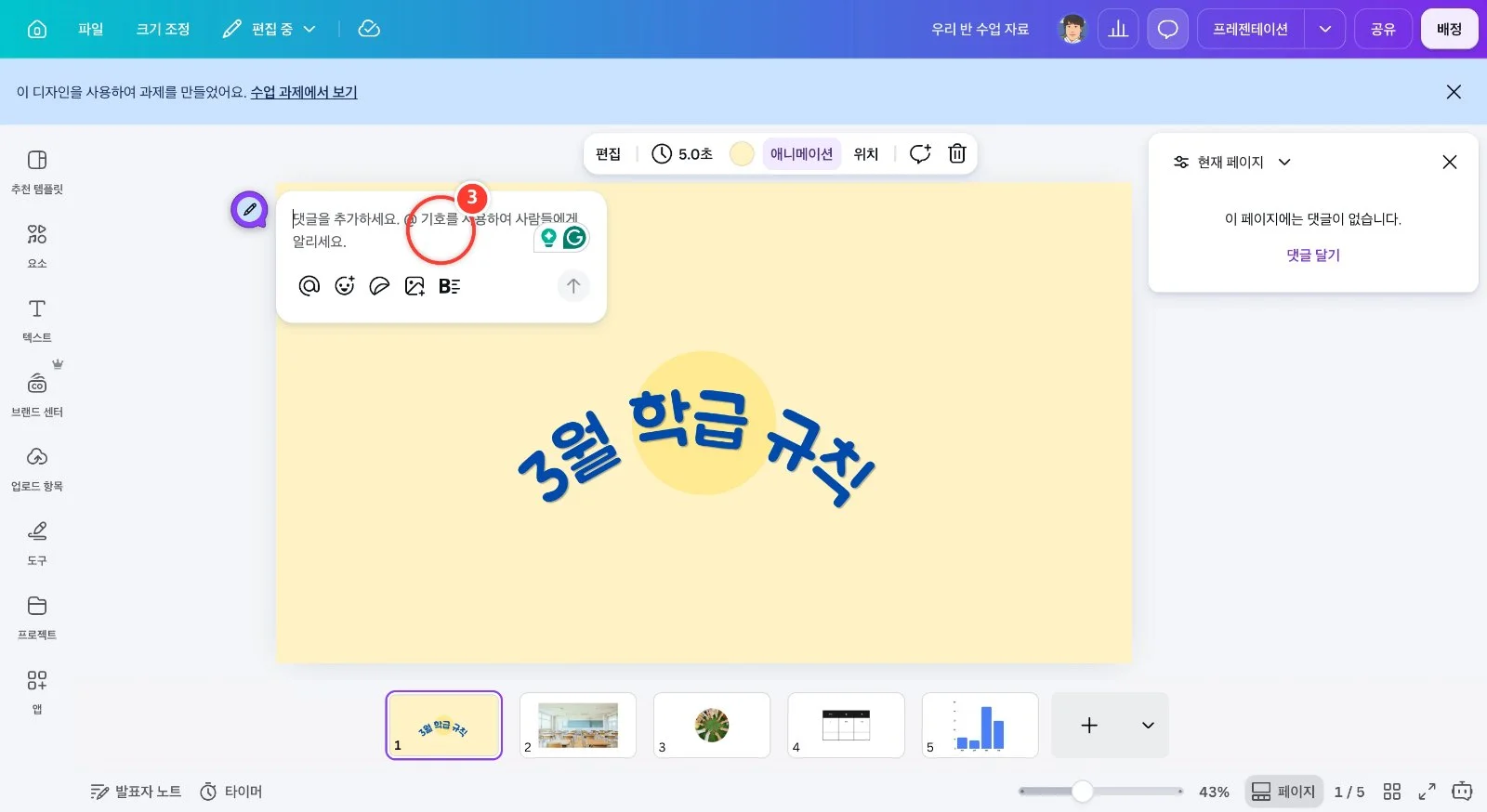This screenshot has height=812, width=1487.
Task: Click the add comment icon in toolbar
Action: 920,153
